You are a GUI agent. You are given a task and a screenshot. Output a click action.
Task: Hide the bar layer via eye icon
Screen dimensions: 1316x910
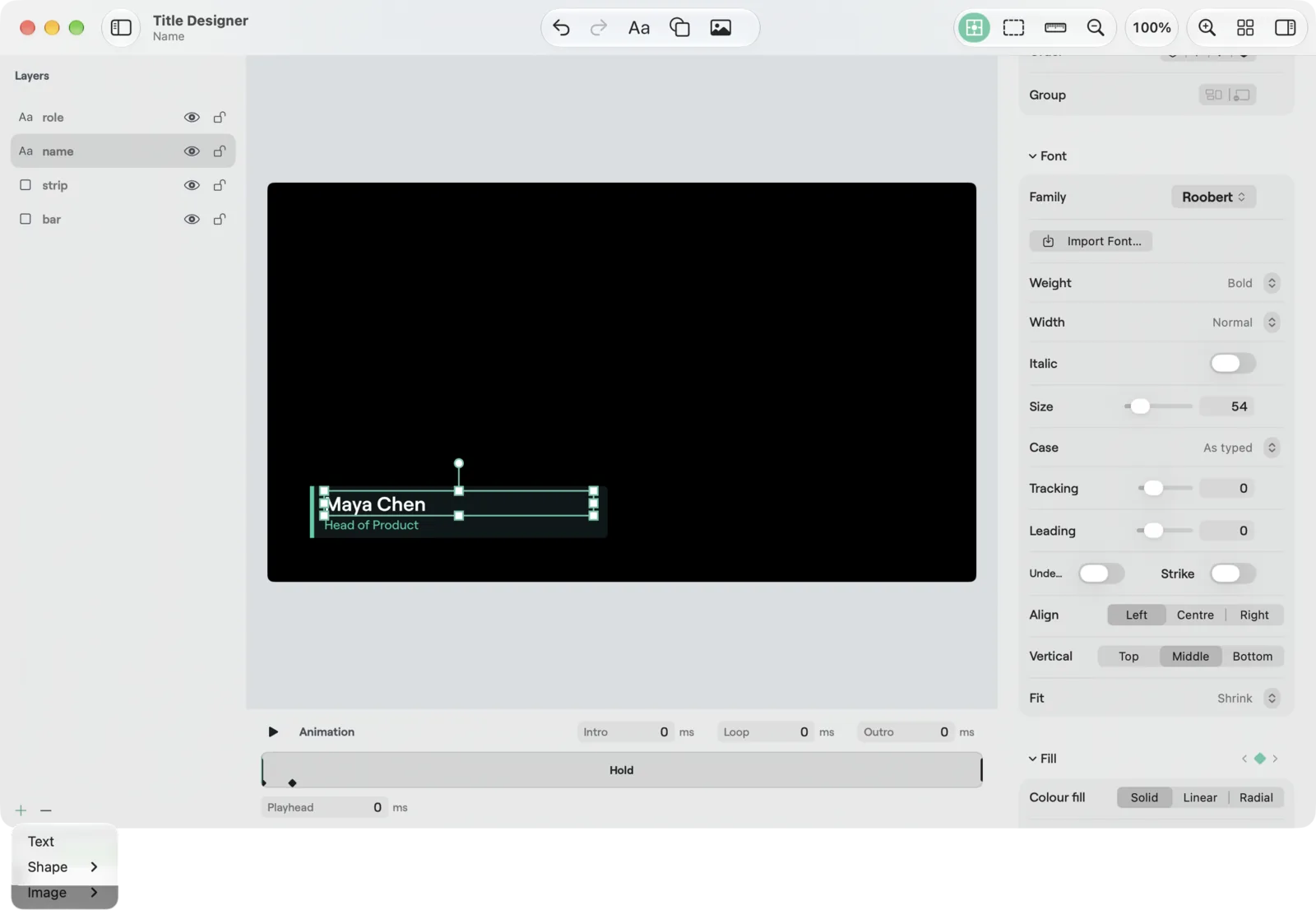[x=192, y=220]
